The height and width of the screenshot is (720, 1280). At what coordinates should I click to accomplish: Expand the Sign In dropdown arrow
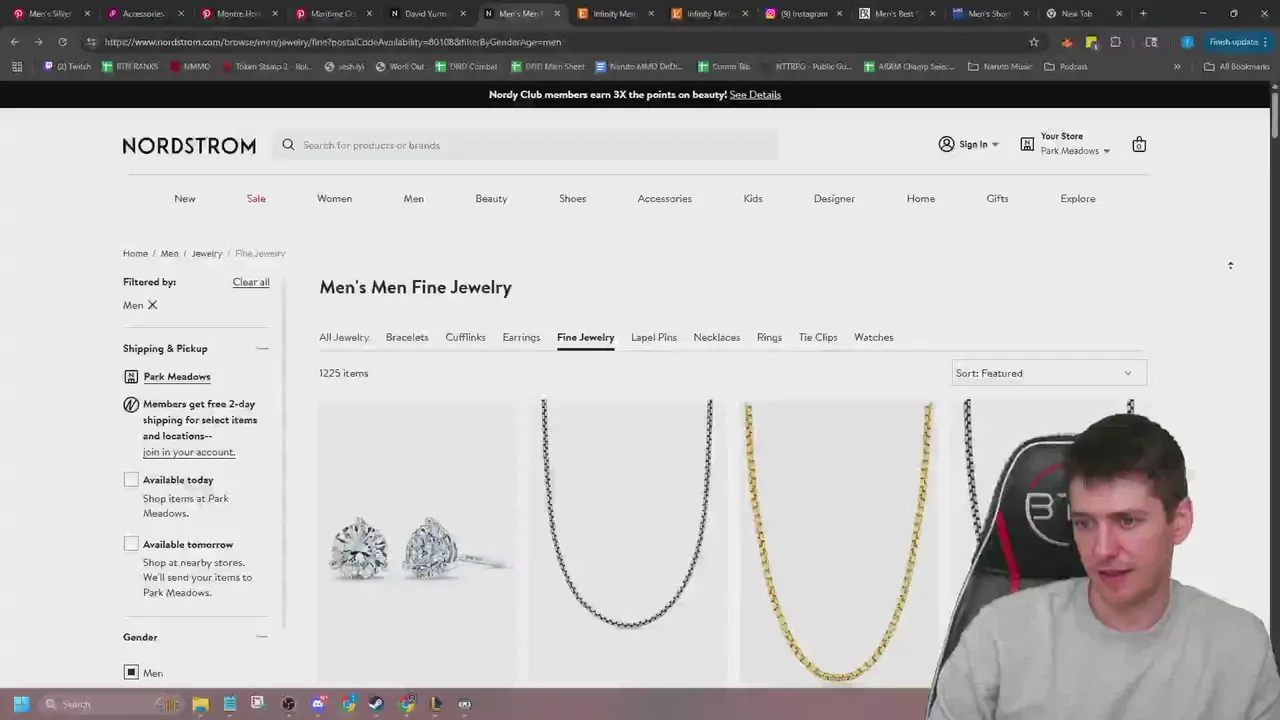[995, 145]
